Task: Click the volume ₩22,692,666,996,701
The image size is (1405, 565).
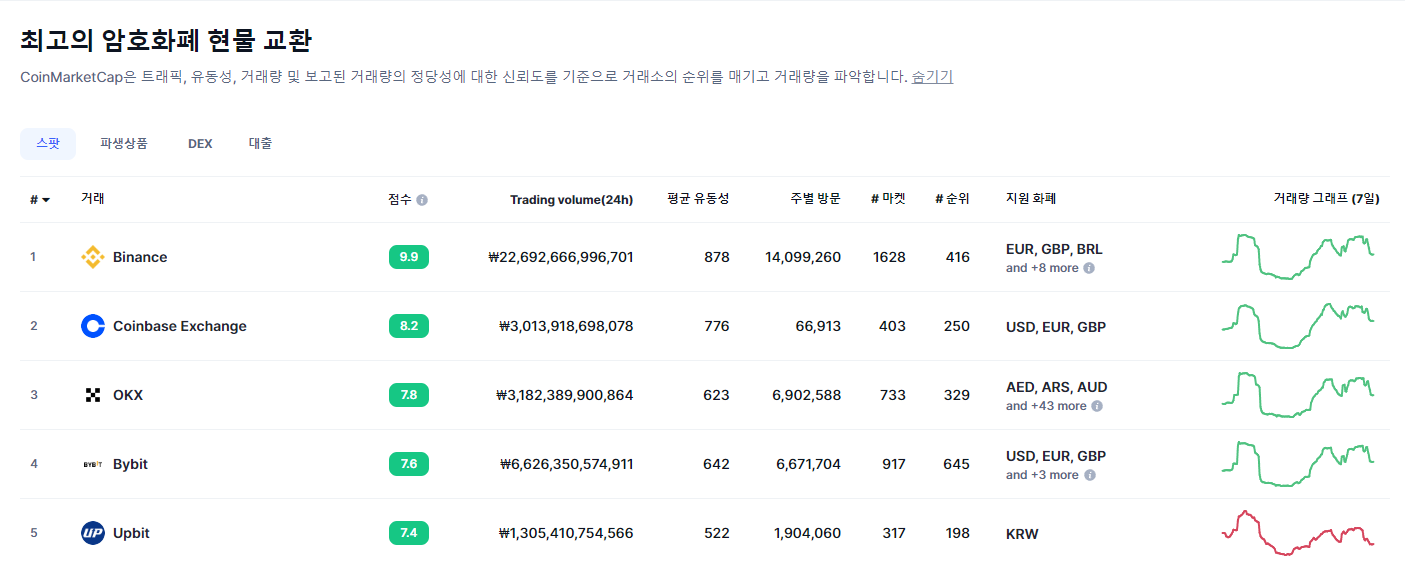Action: pyautogui.click(x=561, y=257)
